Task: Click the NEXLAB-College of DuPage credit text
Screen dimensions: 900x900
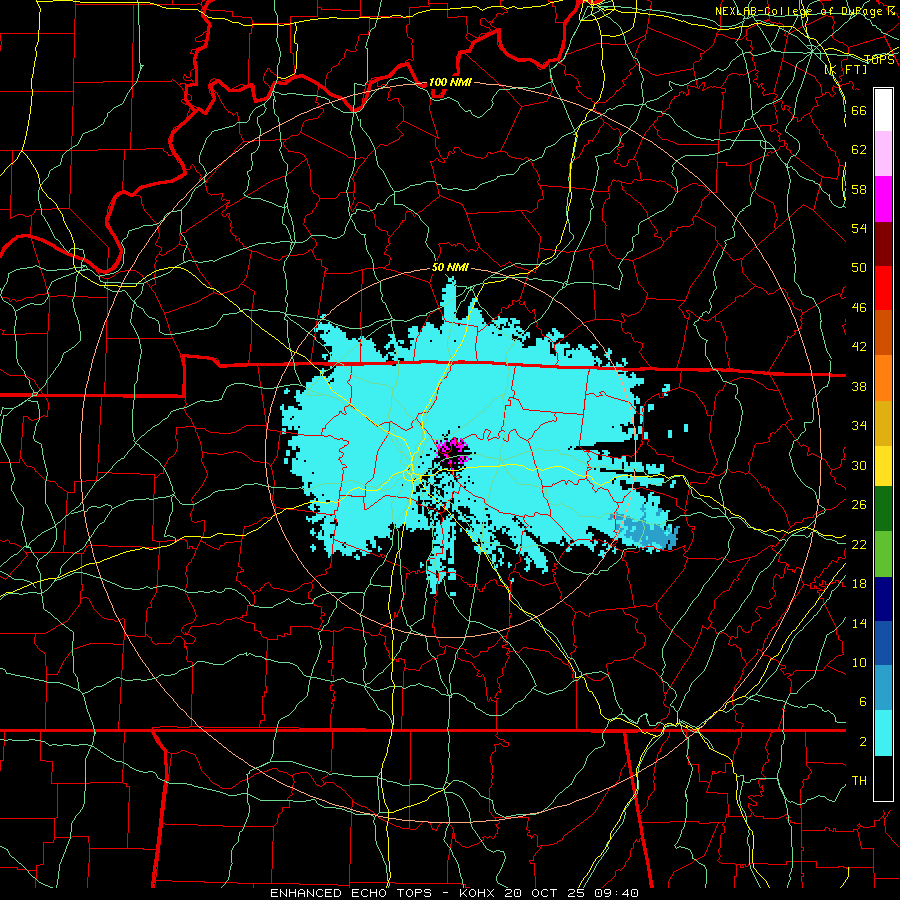Action: point(804,11)
